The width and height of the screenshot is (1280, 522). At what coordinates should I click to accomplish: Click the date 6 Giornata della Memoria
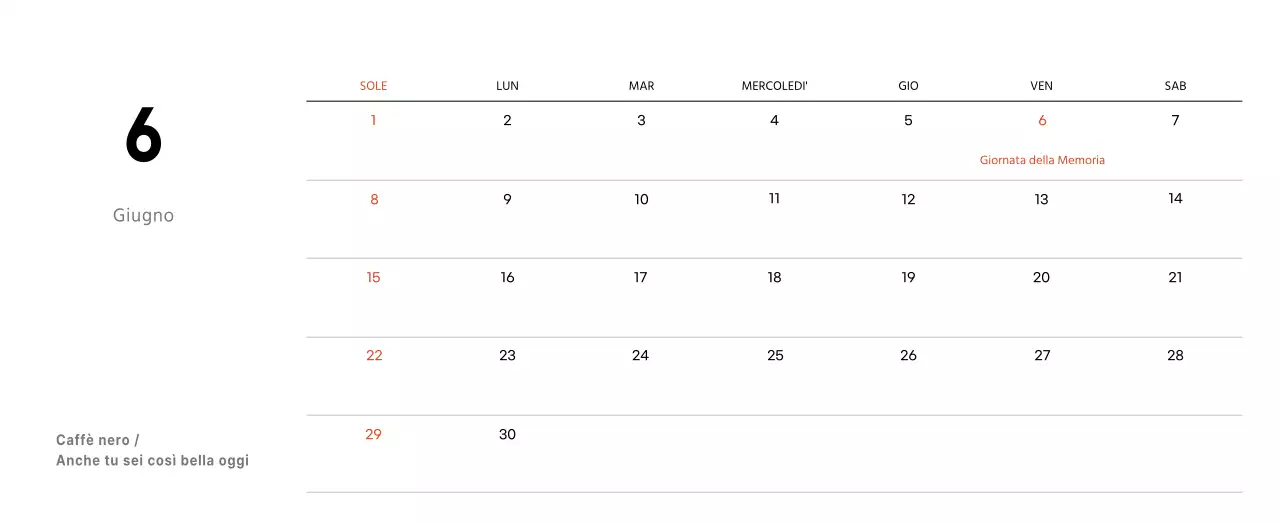1042,120
